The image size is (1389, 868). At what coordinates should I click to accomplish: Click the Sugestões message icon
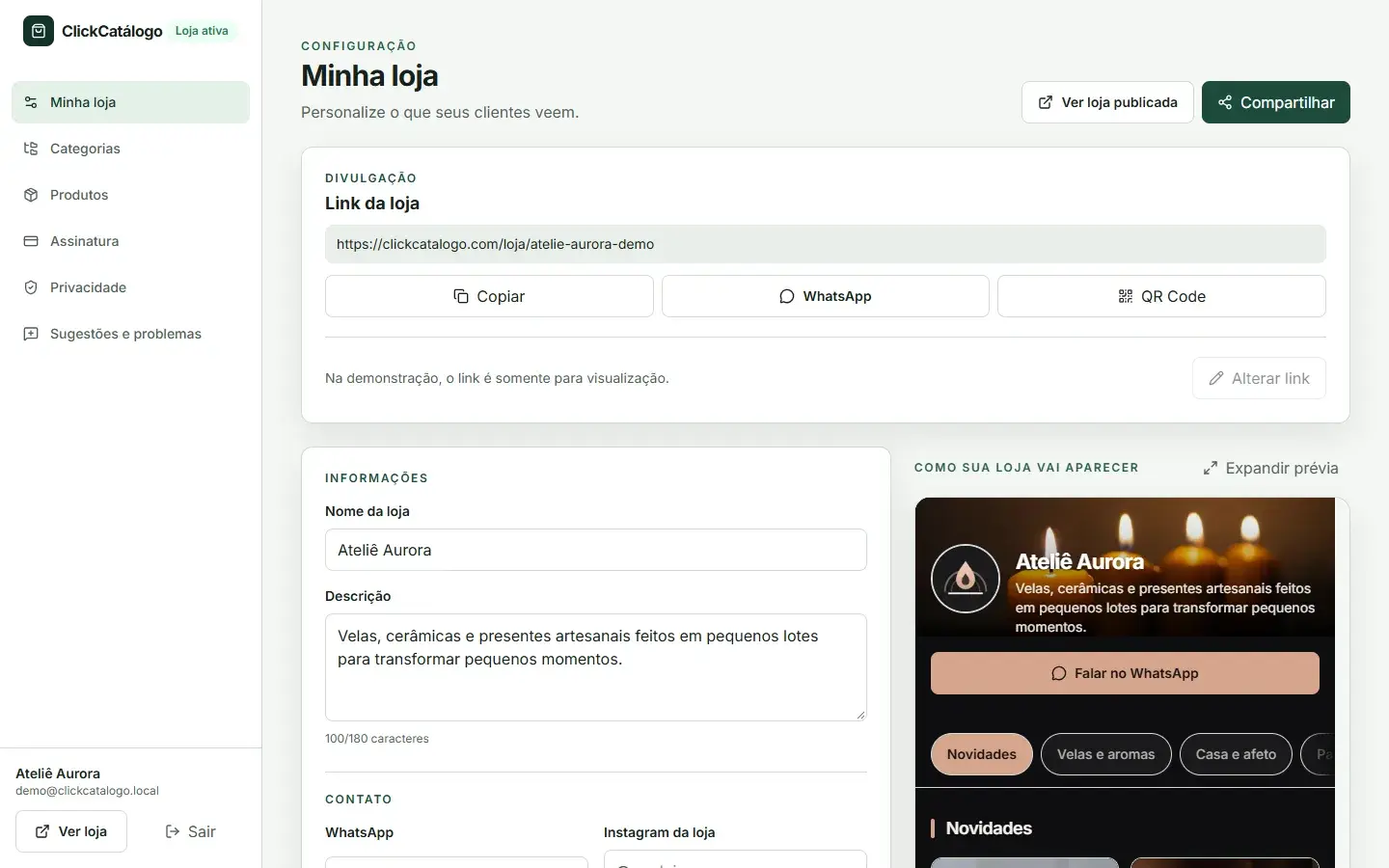tap(31, 334)
